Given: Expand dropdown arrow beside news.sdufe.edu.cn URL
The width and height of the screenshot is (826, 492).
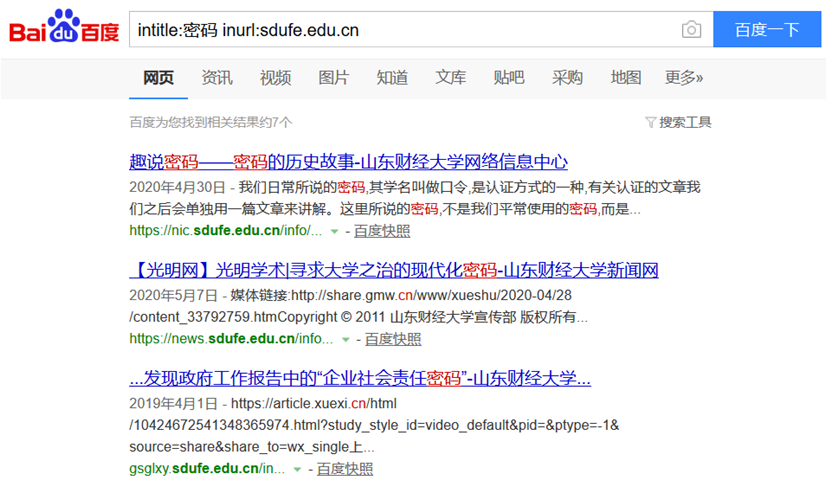Looking at the screenshot, I should click(346, 340).
